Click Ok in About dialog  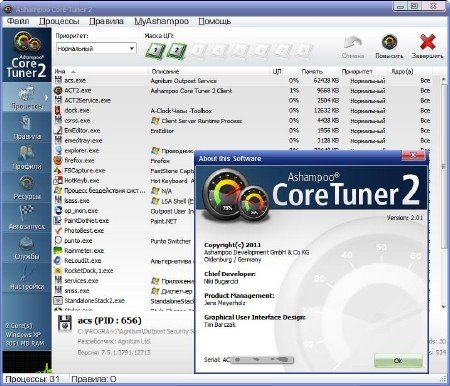(x=398, y=361)
